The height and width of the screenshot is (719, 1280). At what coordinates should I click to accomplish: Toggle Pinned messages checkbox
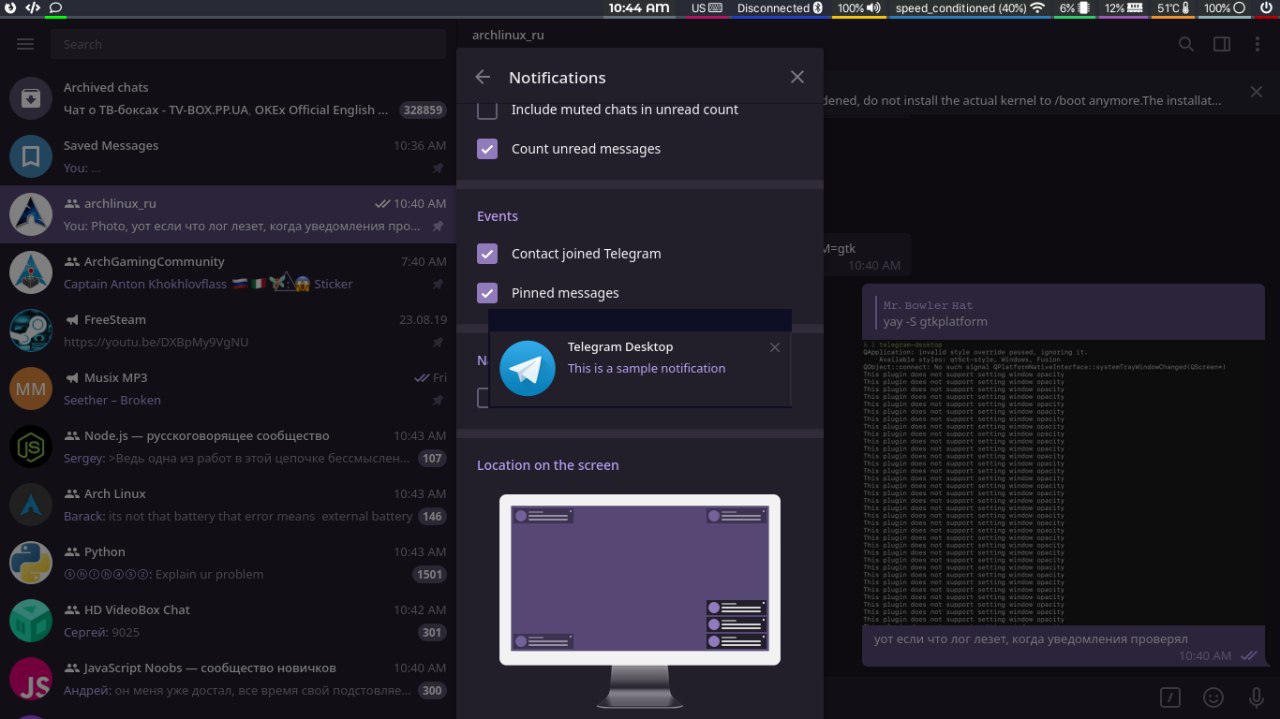click(x=487, y=293)
